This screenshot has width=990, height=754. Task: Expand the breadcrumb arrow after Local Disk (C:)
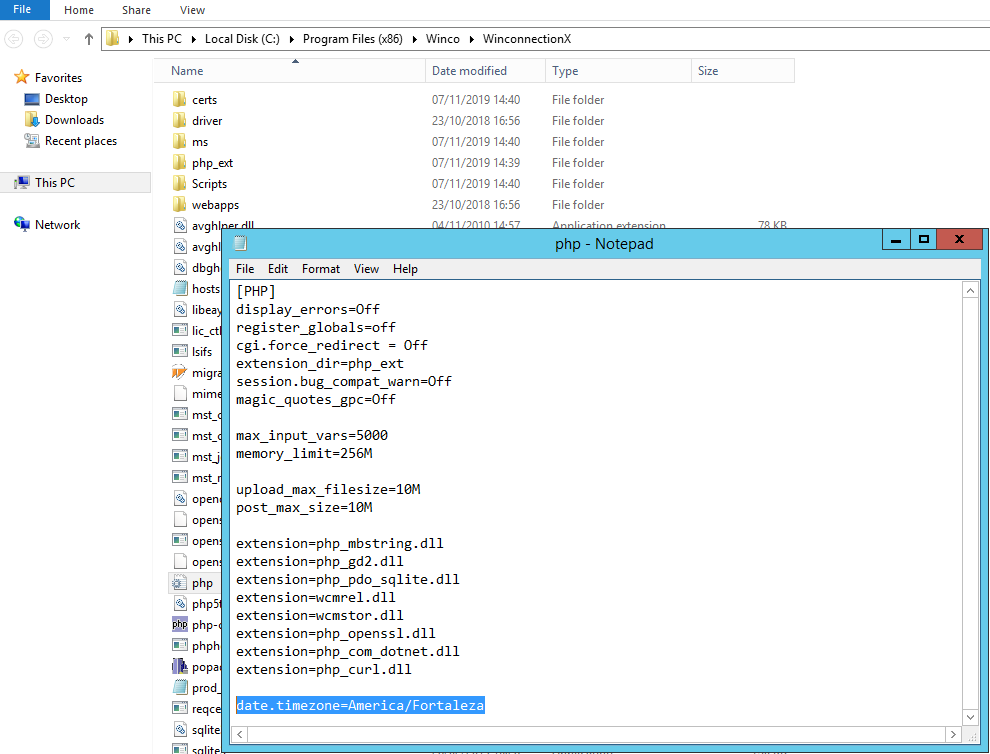tap(292, 39)
